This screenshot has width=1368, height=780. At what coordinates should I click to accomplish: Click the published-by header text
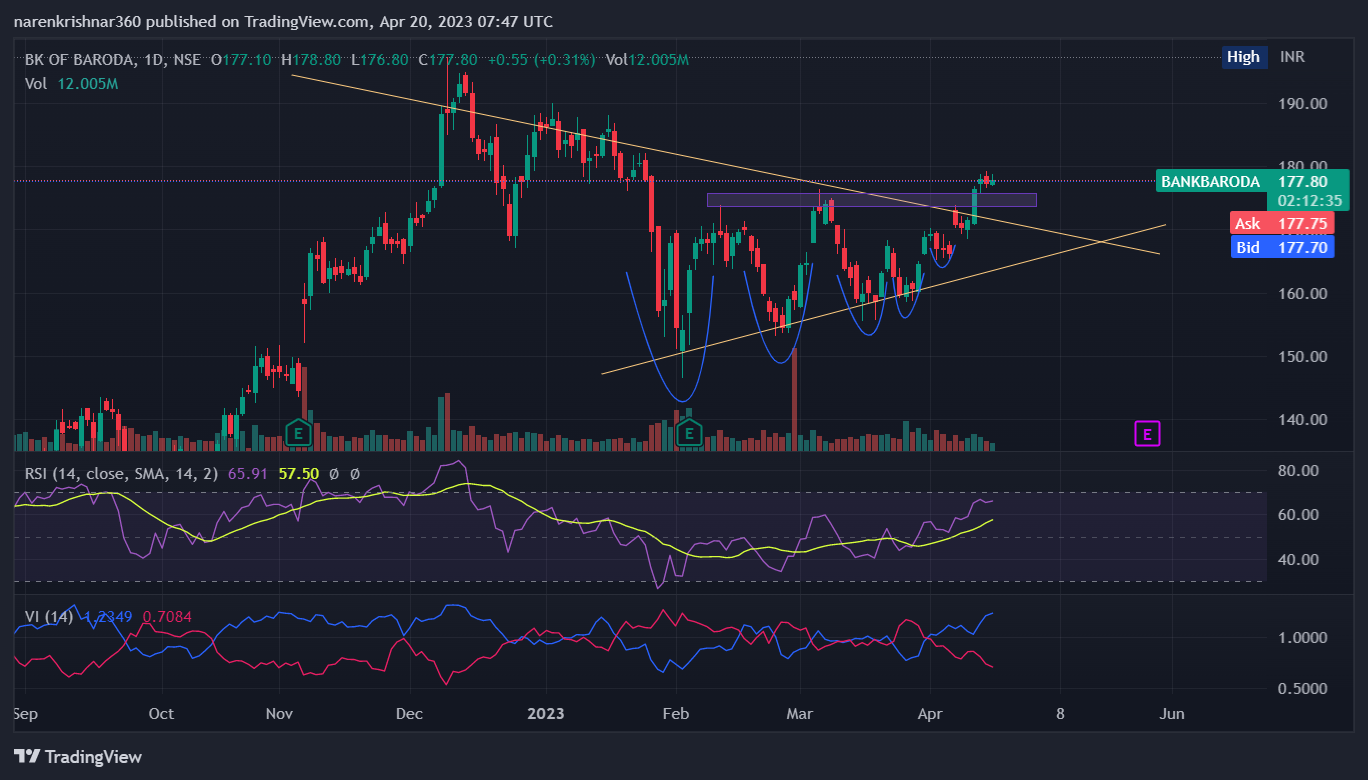pos(283,21)
